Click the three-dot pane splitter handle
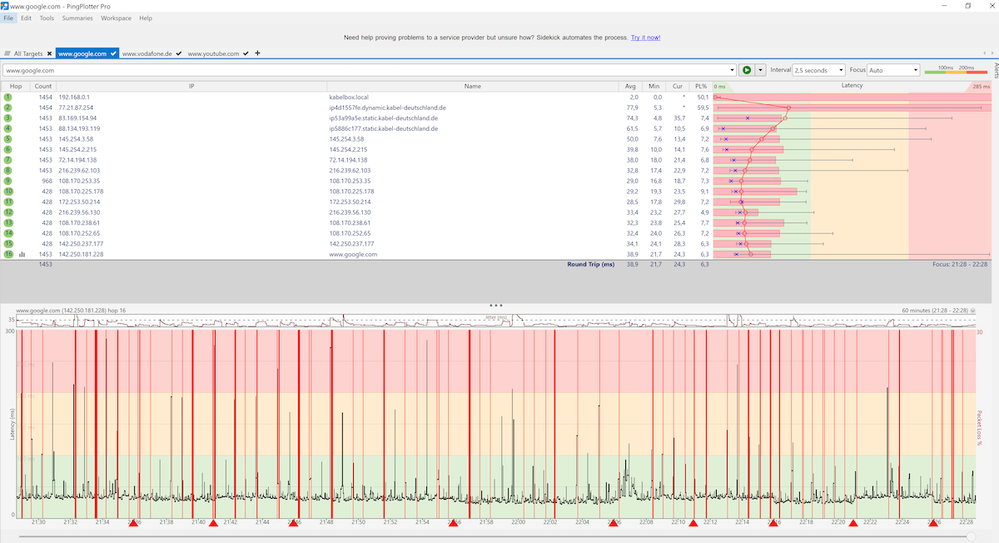Image resolution: width=999 pixels, height=543 pixels. click(496, 305)
